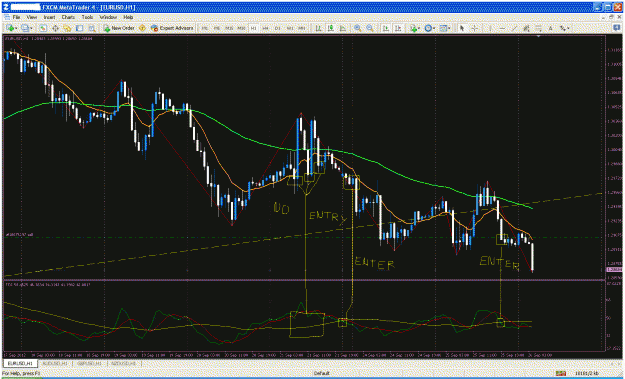Switch to the W1 timeframe
The height and width of the screenshot is (379, 625).
[290, 28]
